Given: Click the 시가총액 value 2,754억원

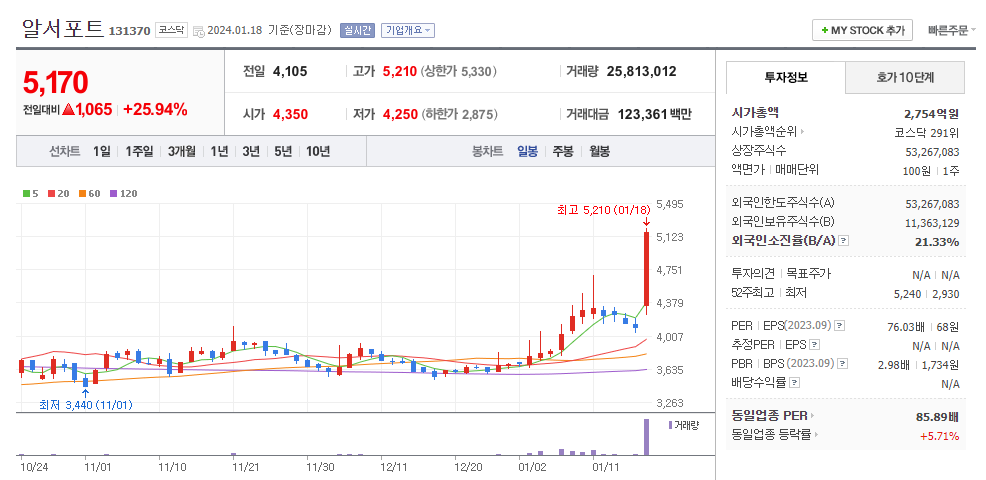Looking at the screenshot, I should coord(931,114).
